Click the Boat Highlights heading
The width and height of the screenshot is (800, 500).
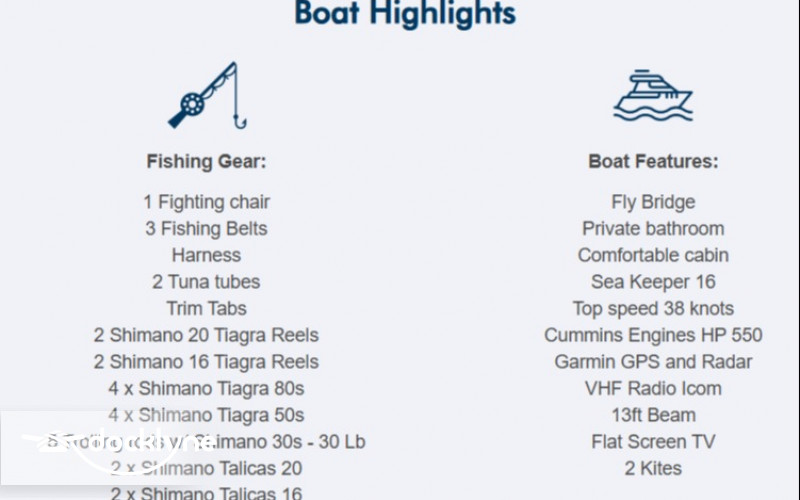[x=405, y=14]
